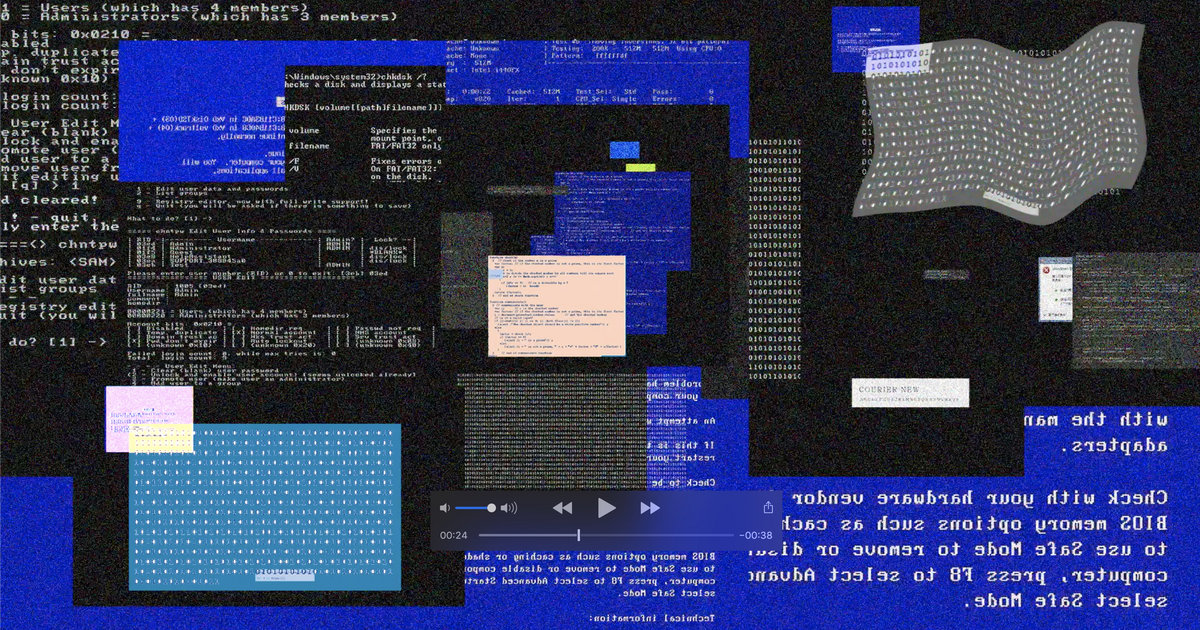Click the loud speaker icon for max volume
The width and height of the screenshot is (1200, 630).
tap(509, 509)
